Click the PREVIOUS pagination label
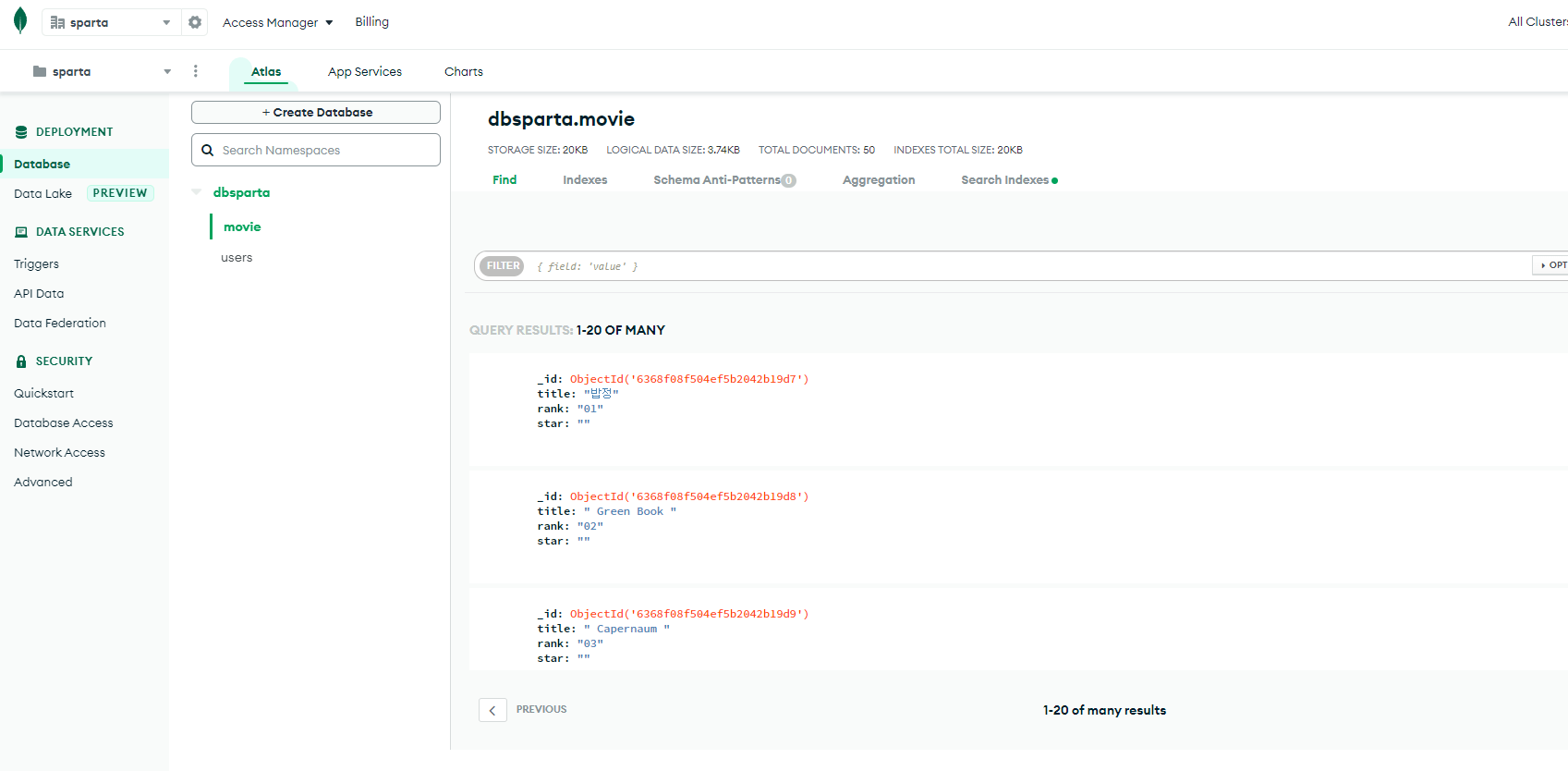Viewport: 1568px width, 771px height. click(x=541, y=709)
